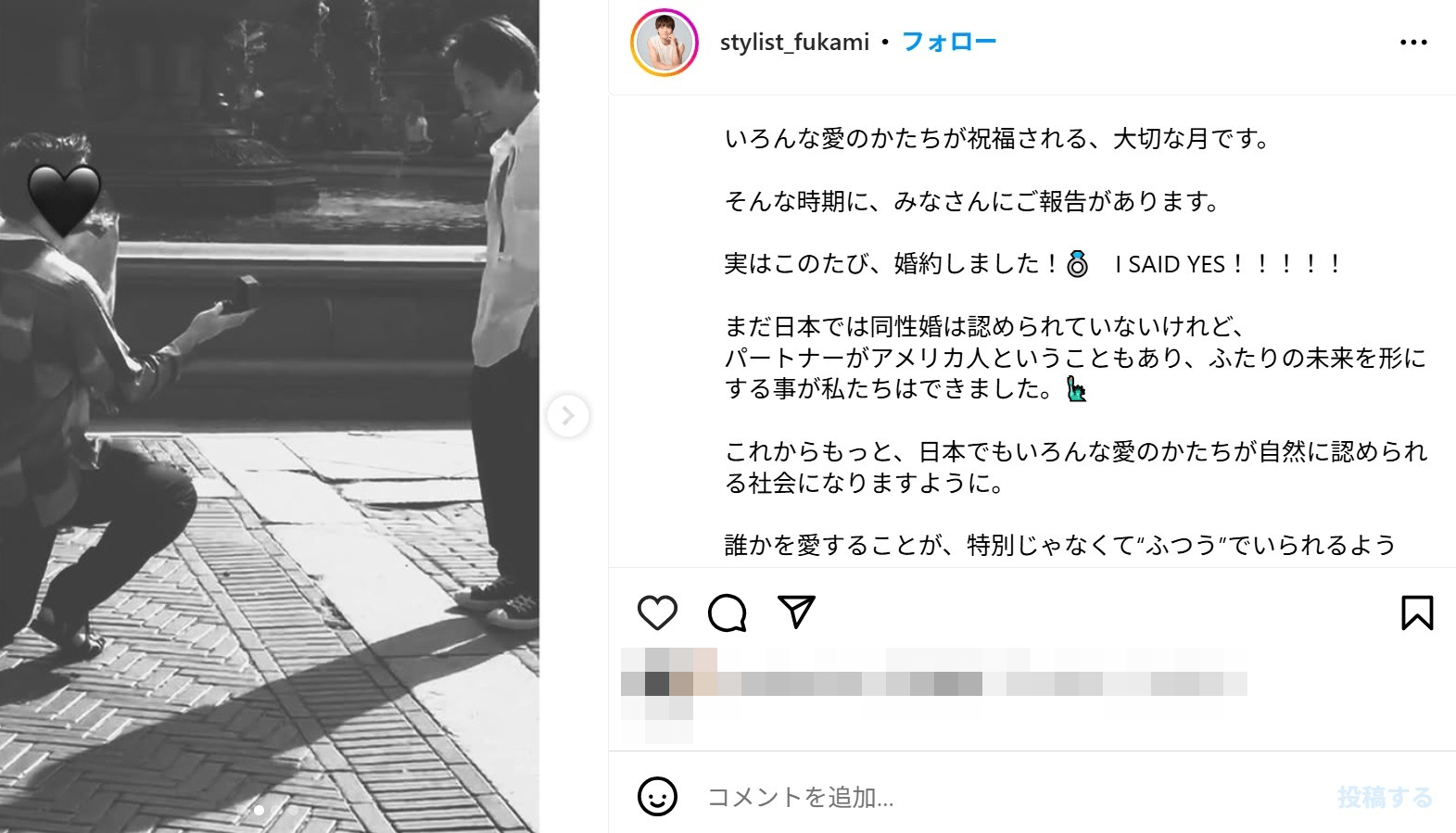Image resolution: width=1456 pixels, height=833 pixels.
Task: Open the stylist_fukami profile avatar
Action: click(x=664, y=43)
